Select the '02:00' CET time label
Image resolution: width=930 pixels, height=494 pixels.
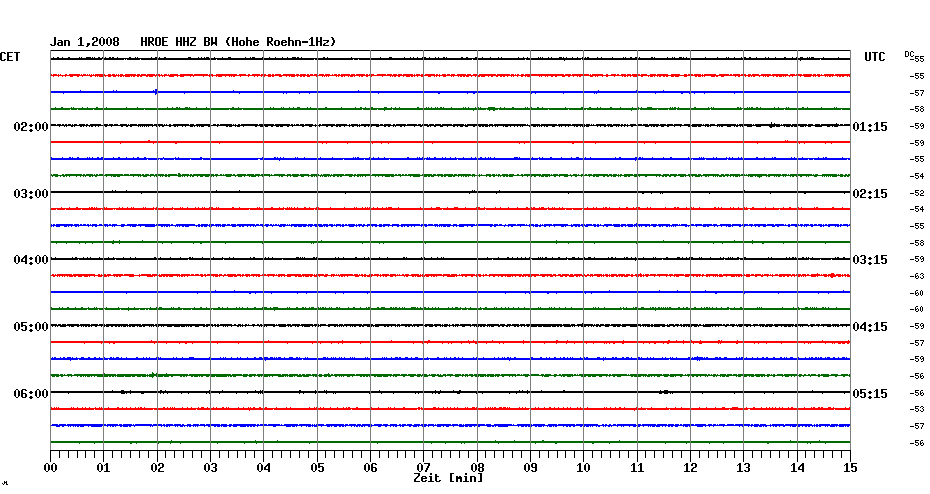coord(31,127)
